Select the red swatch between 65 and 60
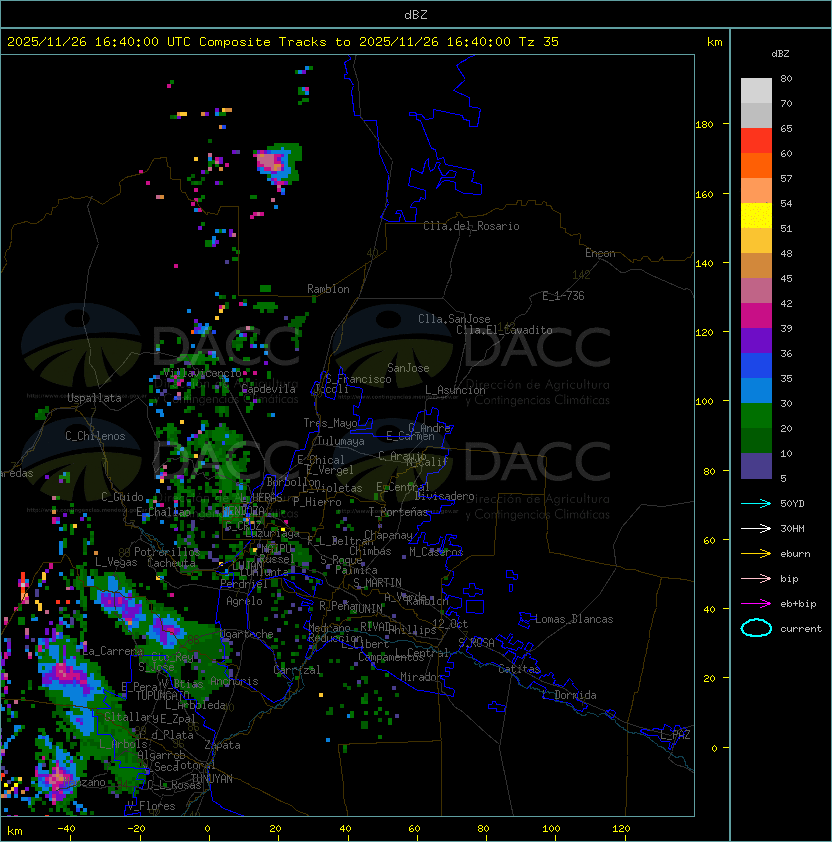This screenshot has width=832, height=842. coord(756,141)
